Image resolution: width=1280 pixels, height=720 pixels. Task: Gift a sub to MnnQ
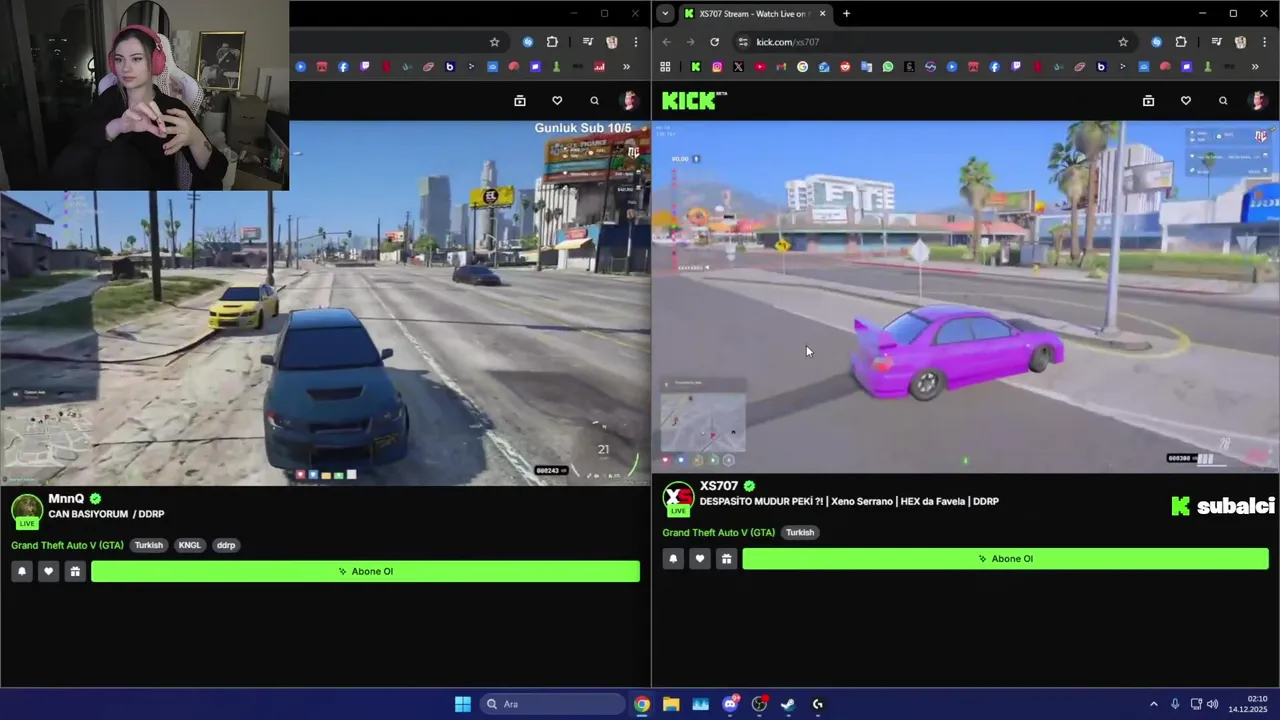(75, 571)
